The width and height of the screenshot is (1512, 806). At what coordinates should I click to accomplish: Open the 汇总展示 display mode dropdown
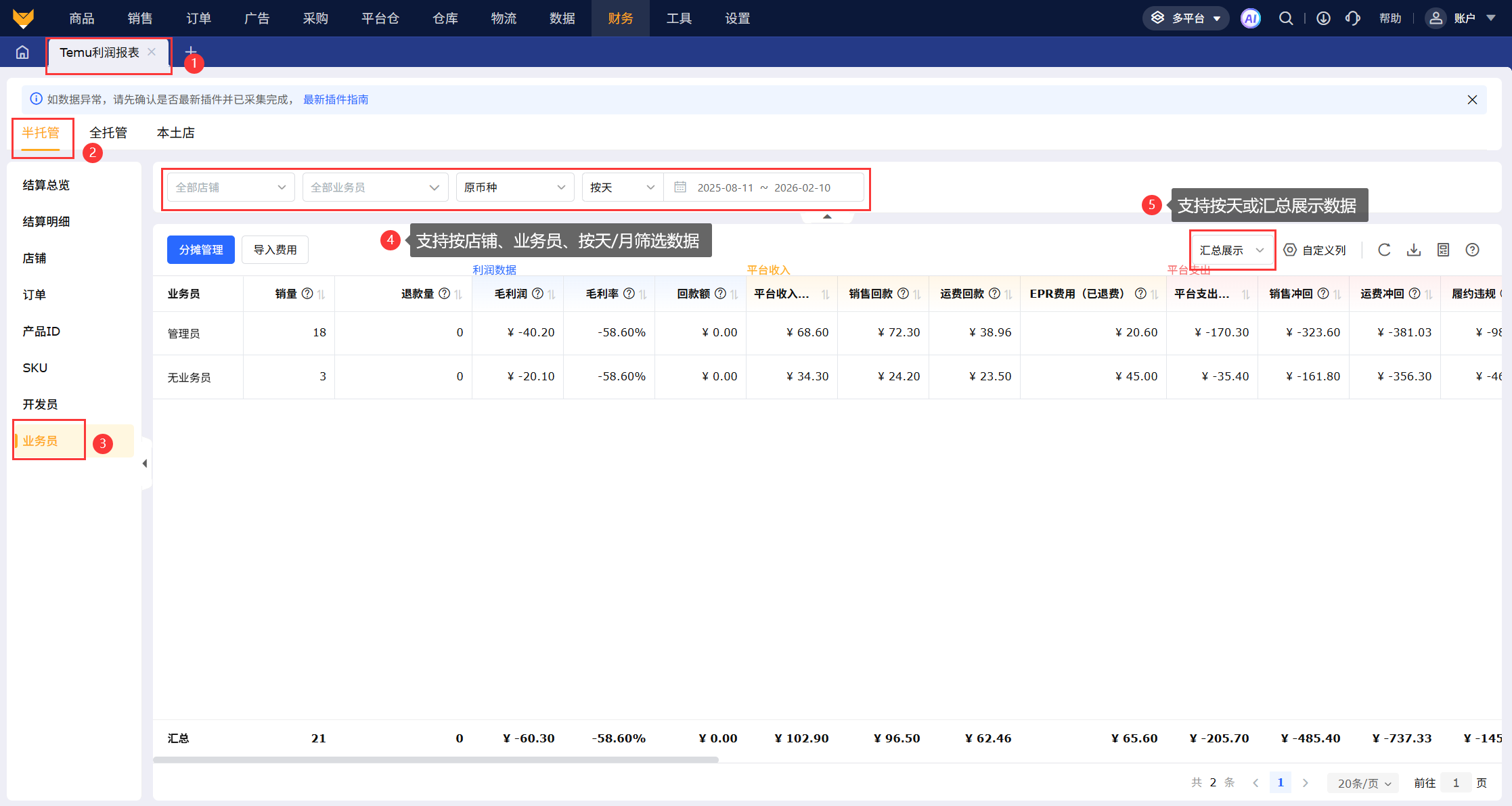pos(1232,250)
